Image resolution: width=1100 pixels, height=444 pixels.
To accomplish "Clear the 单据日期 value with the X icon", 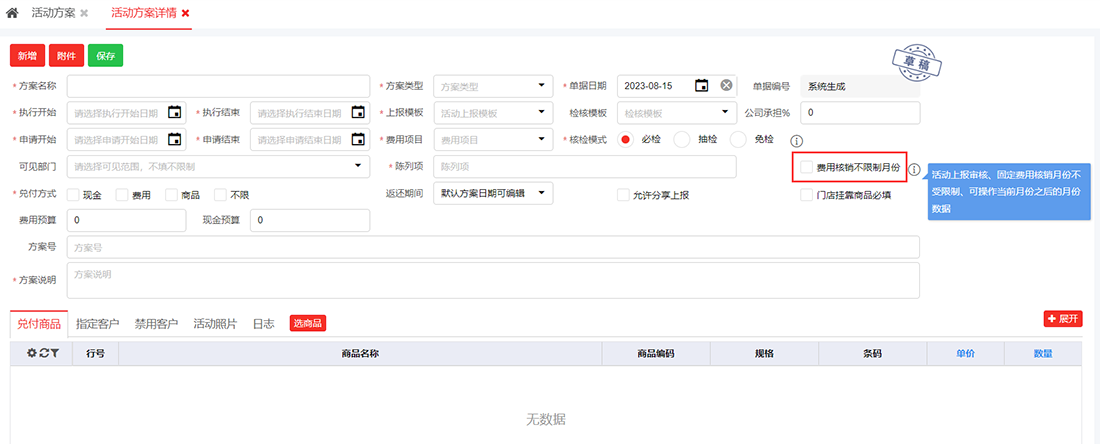I will pyautogui.click(x=727, y=86).
